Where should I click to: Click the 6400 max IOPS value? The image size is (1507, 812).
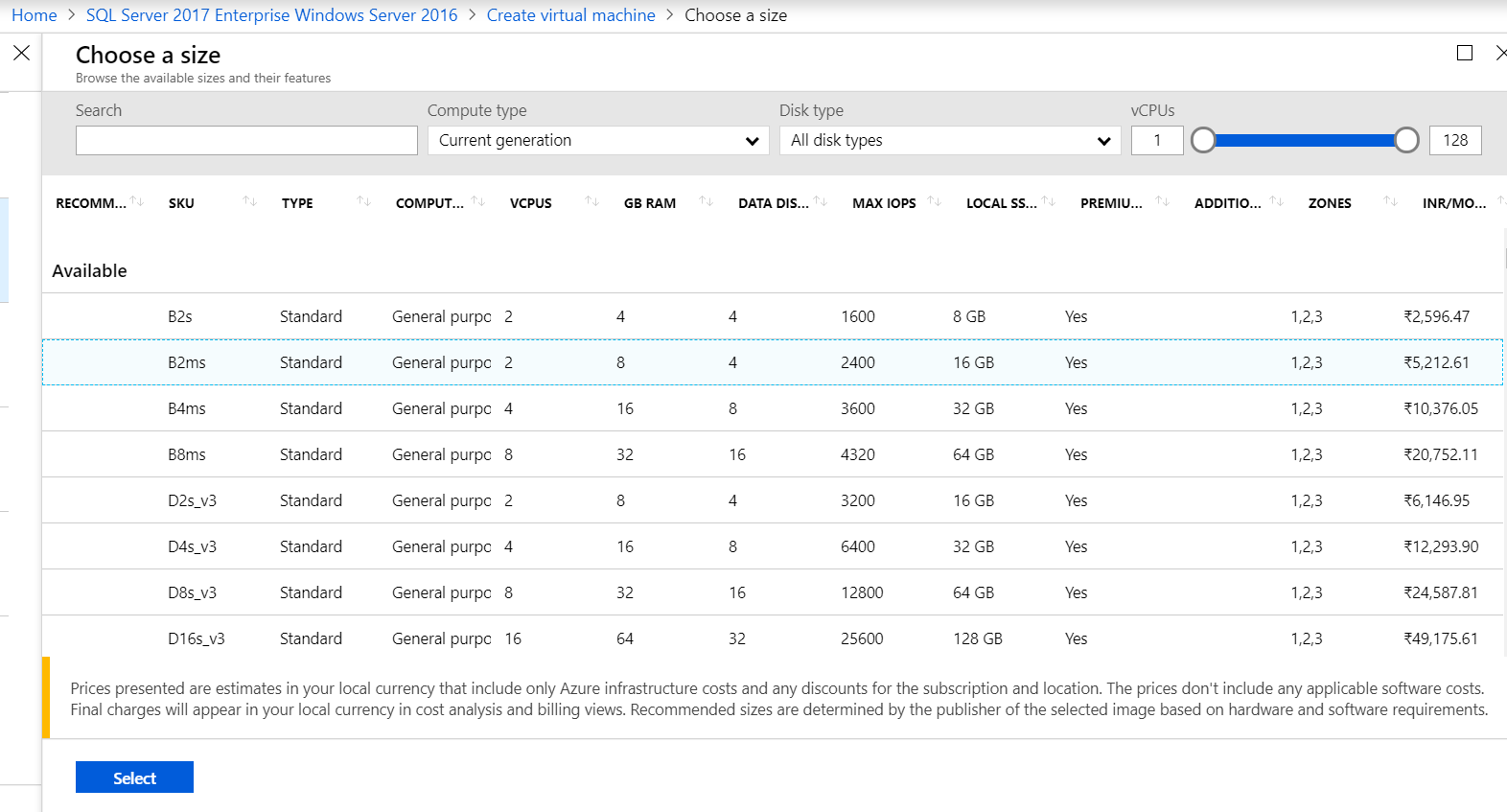[x=858, y=546]
